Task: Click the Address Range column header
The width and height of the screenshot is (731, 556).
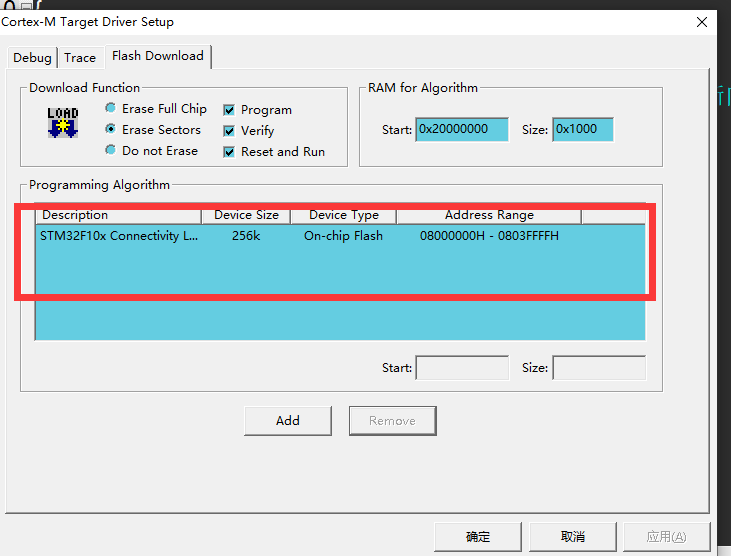Action: coord(489,215)
